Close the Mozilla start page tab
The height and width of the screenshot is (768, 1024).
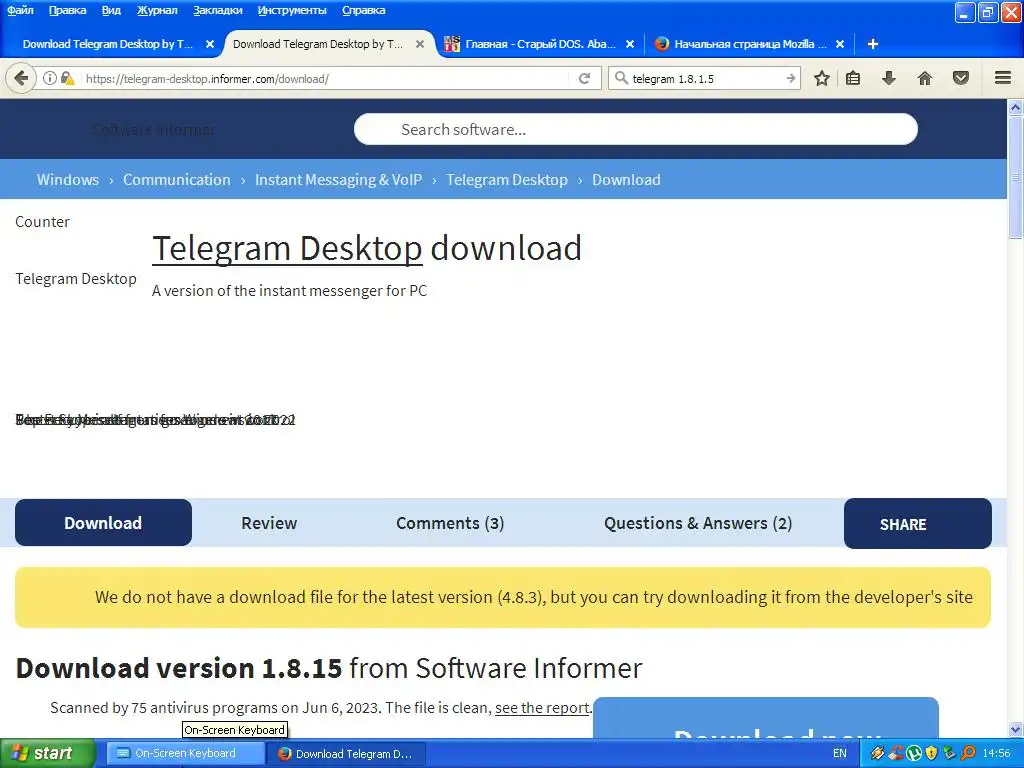(840, 44)
